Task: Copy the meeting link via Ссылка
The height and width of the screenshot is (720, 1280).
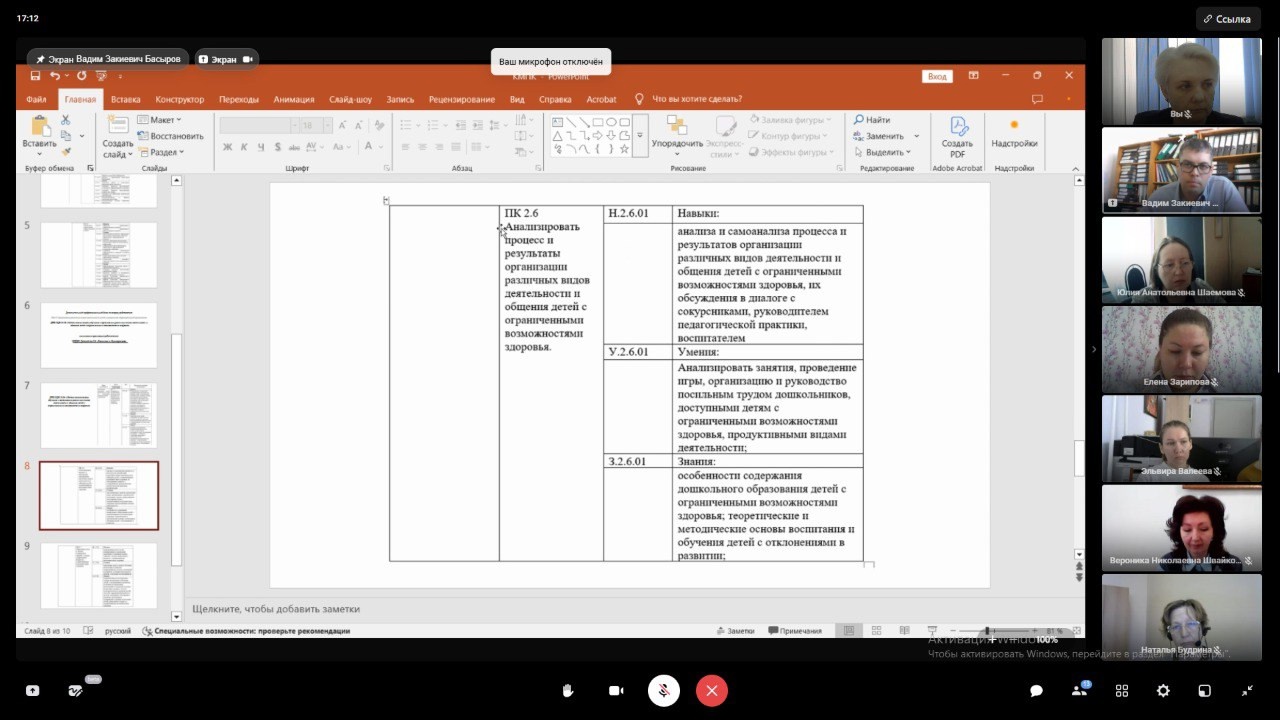Action: 1228,19
